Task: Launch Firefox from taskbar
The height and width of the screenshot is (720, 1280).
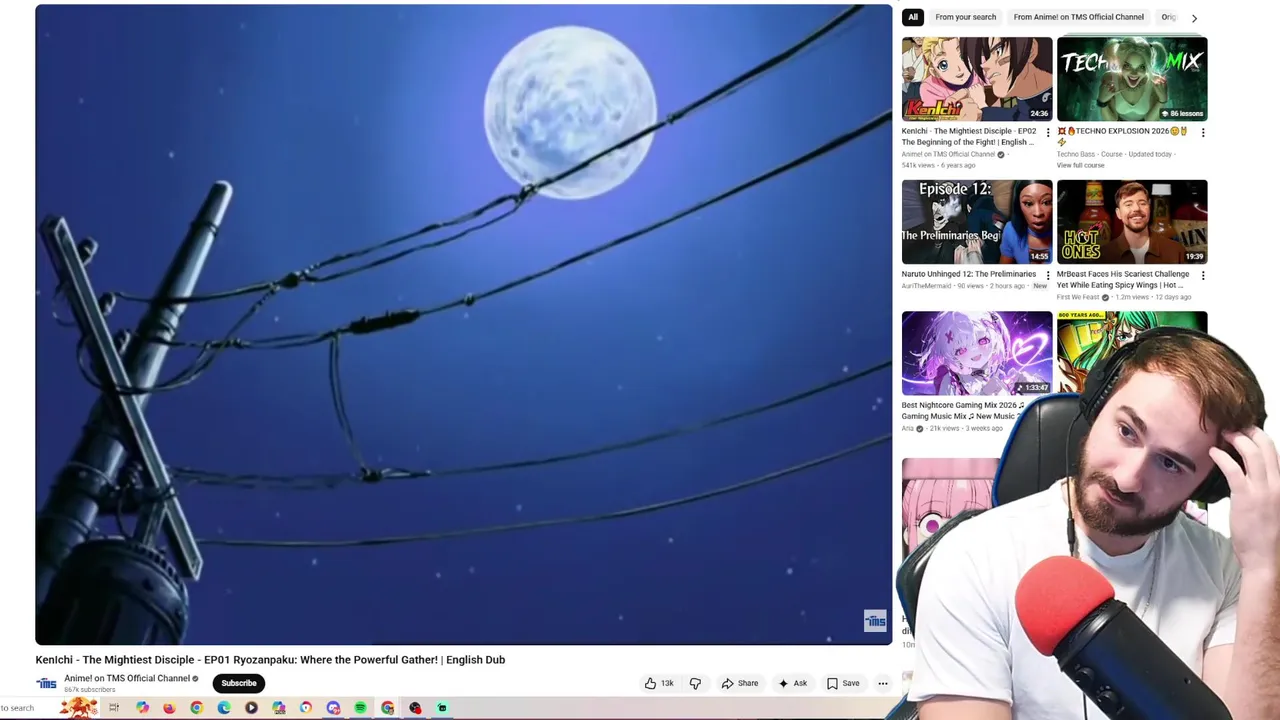Action: [169, 708]
